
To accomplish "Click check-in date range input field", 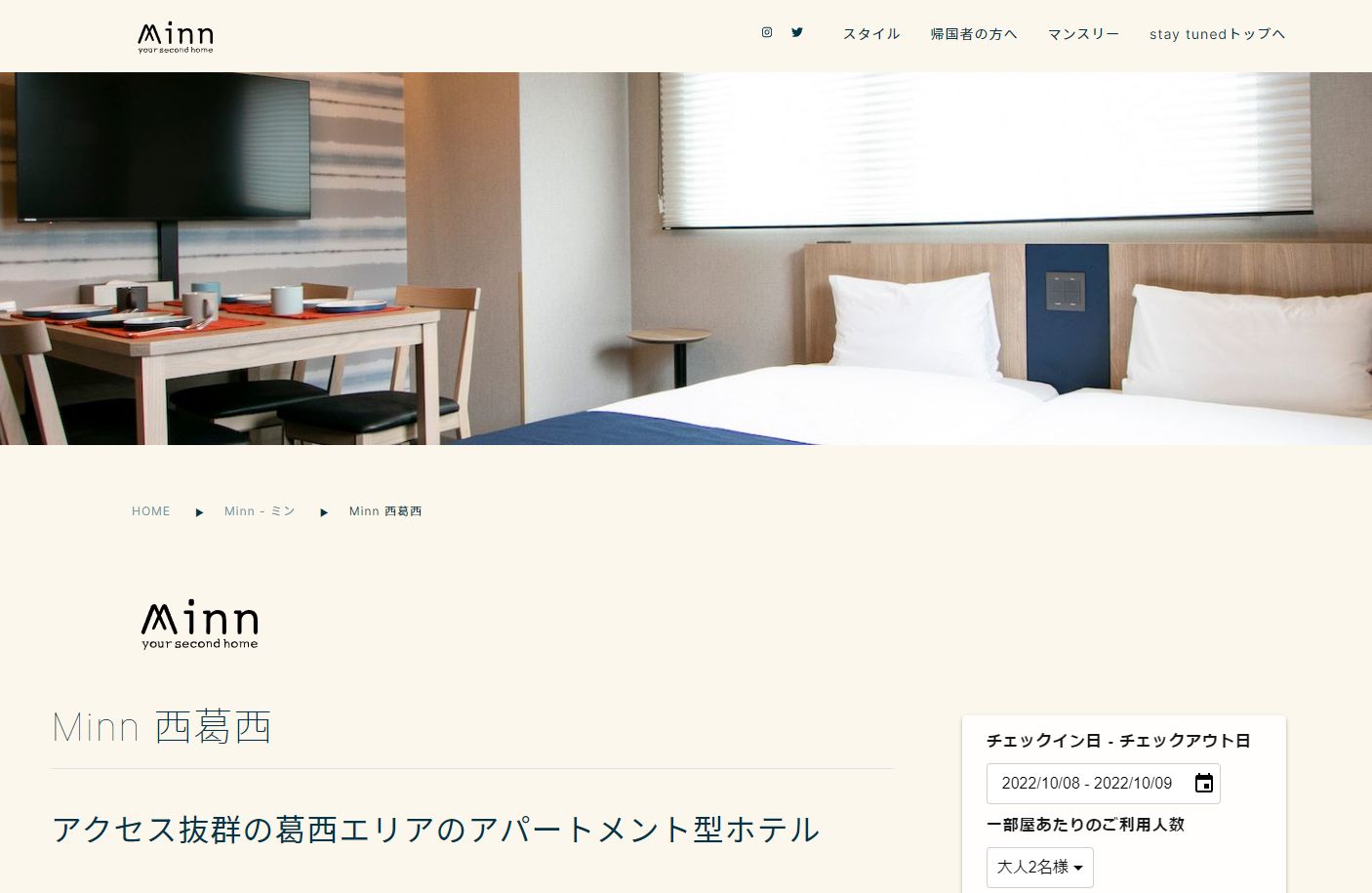I will [x=1103, y=784].
